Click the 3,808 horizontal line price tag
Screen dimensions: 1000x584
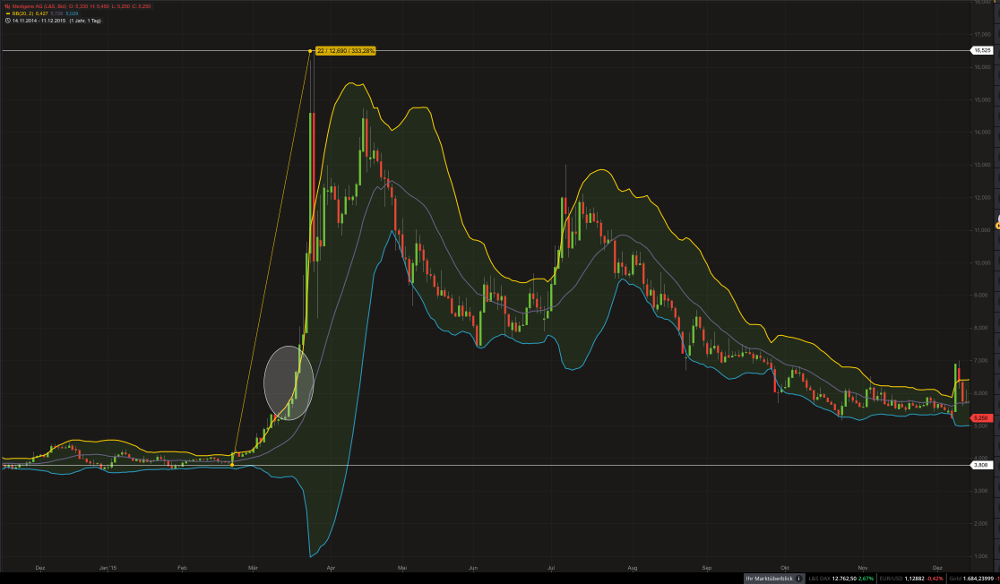[x=982, y=465]
